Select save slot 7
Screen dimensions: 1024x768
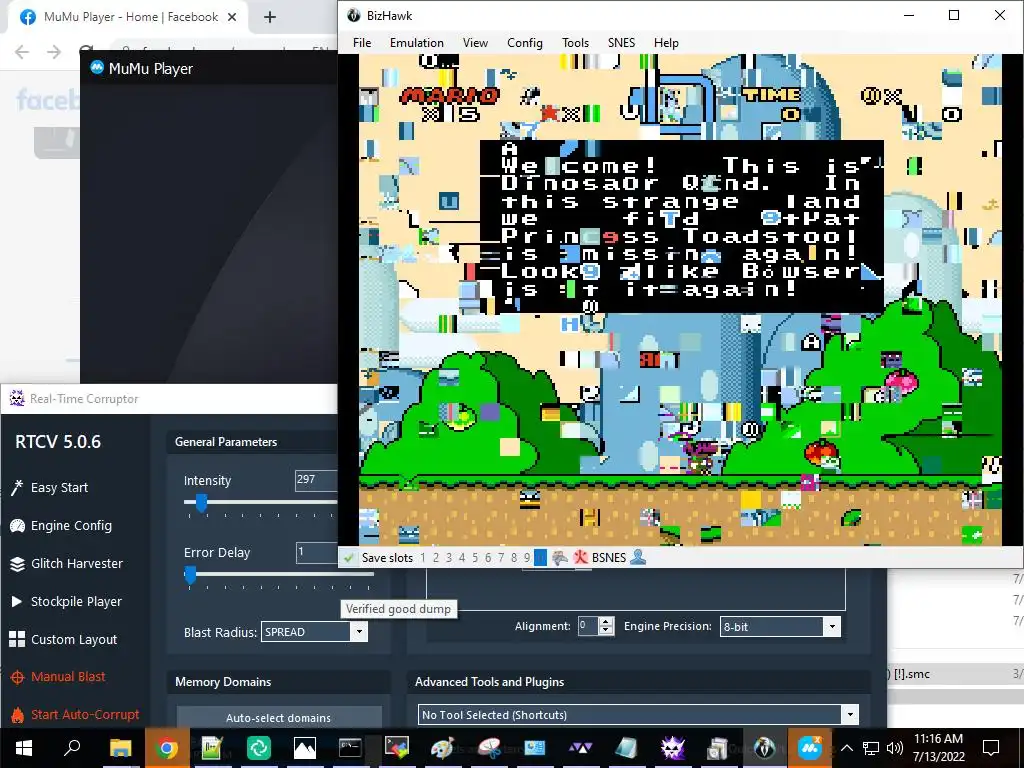[501, 558]
